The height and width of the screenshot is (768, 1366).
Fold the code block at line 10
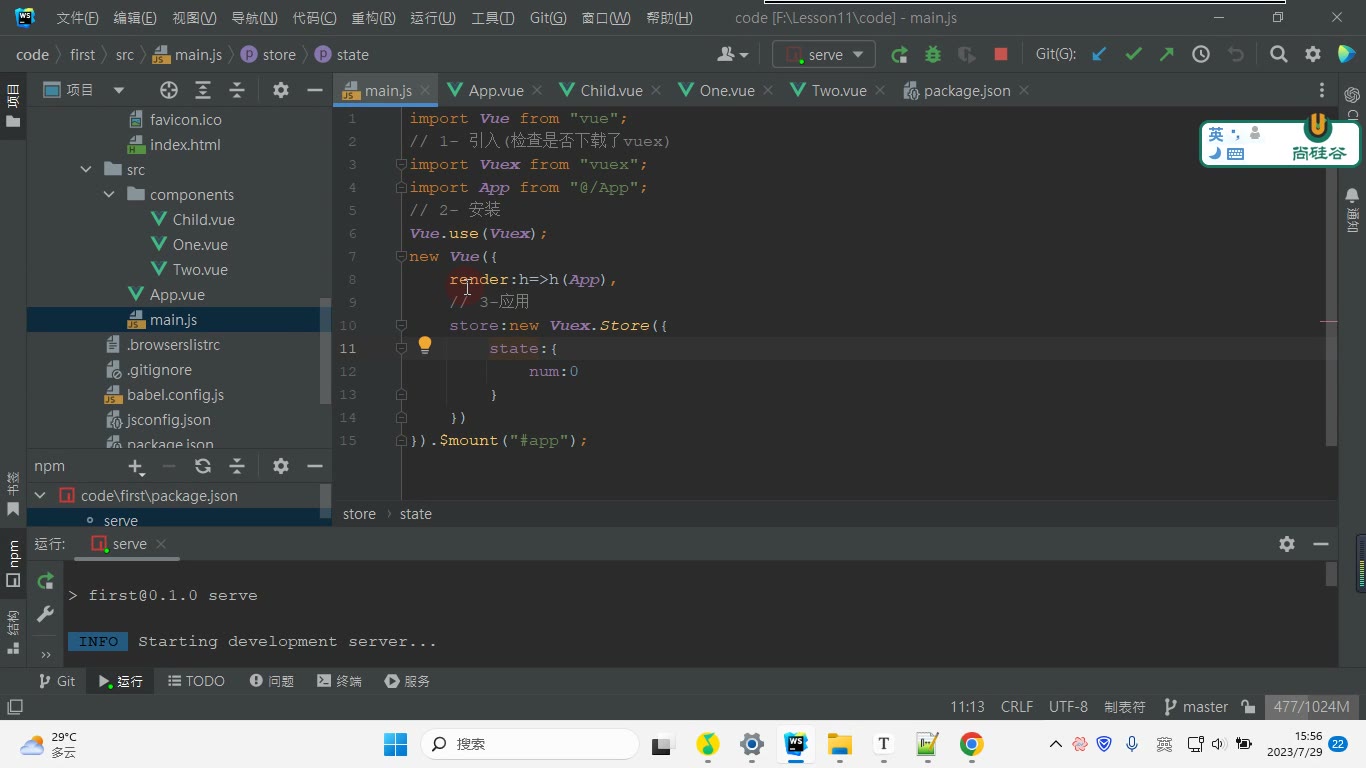[401, 326]
